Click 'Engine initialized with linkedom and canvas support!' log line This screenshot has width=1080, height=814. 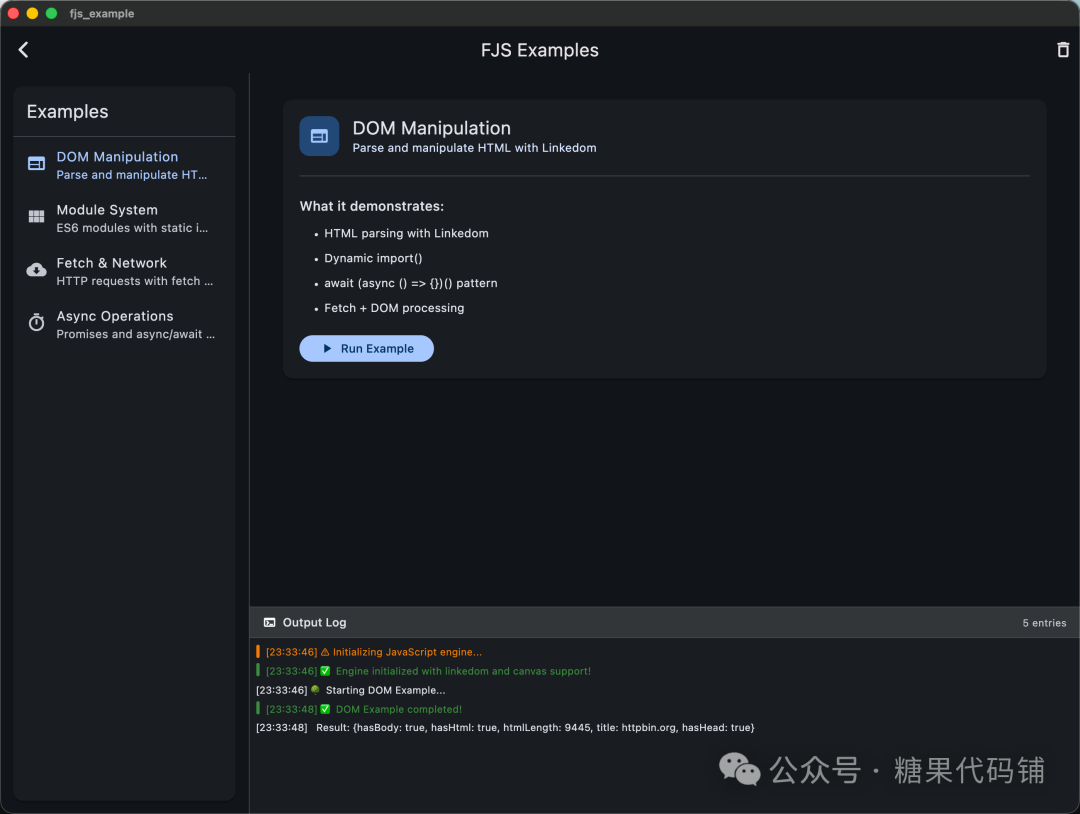(x=463, y=671)
